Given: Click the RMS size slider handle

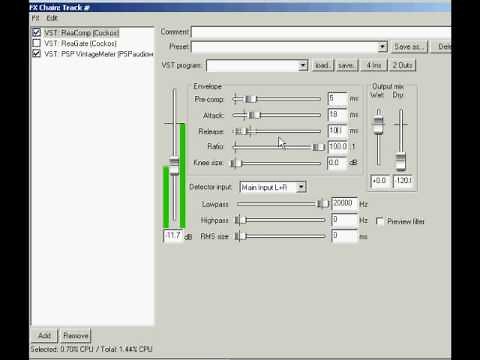Looking at the screenshot, I should (240, 236).
